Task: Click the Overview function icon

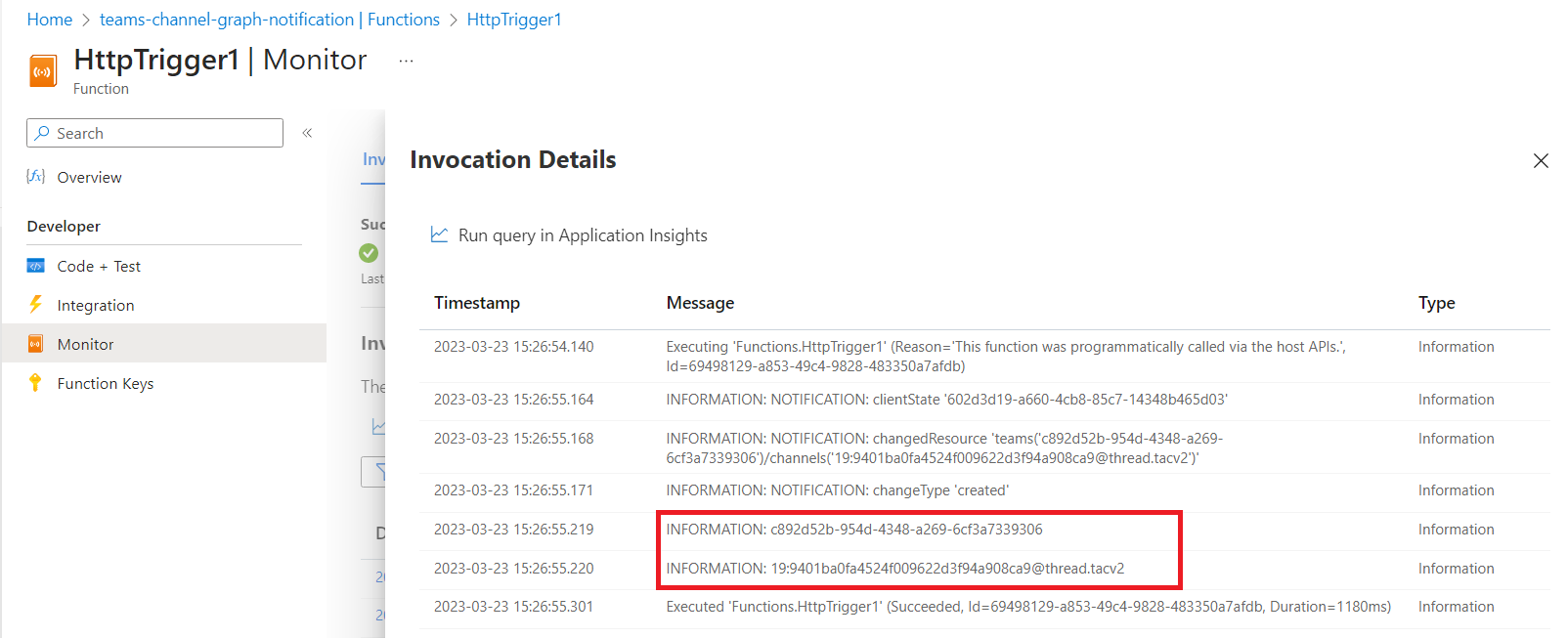Action: [x=36, y=177]
